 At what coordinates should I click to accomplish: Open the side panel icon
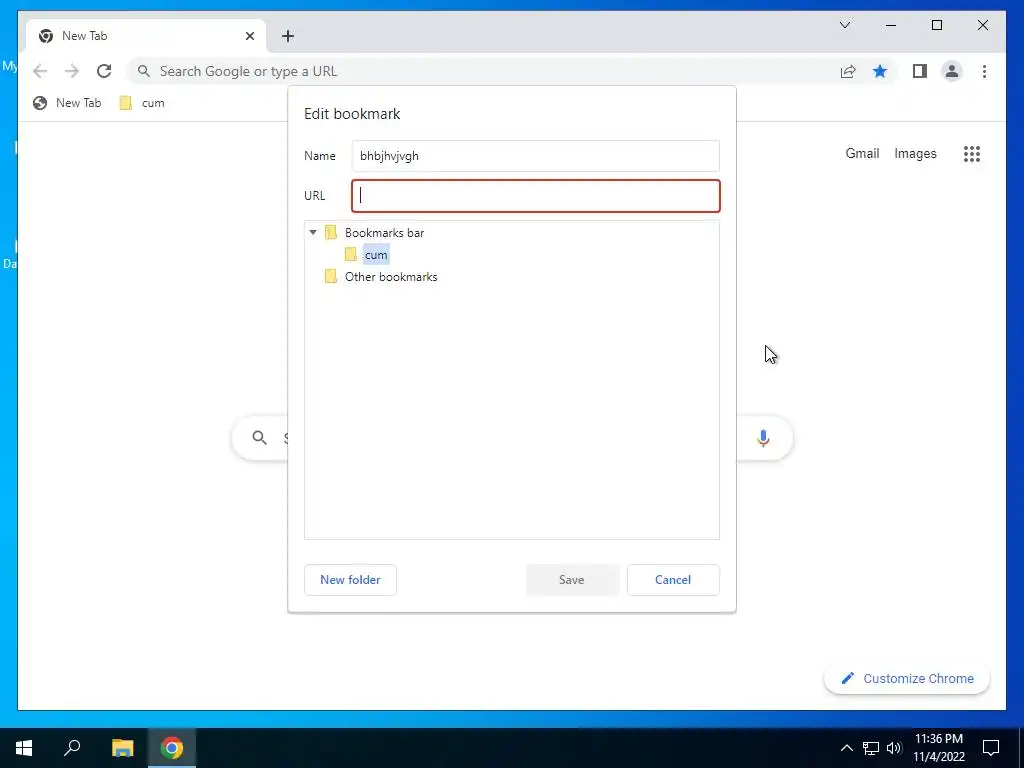(x=920, y=71)
